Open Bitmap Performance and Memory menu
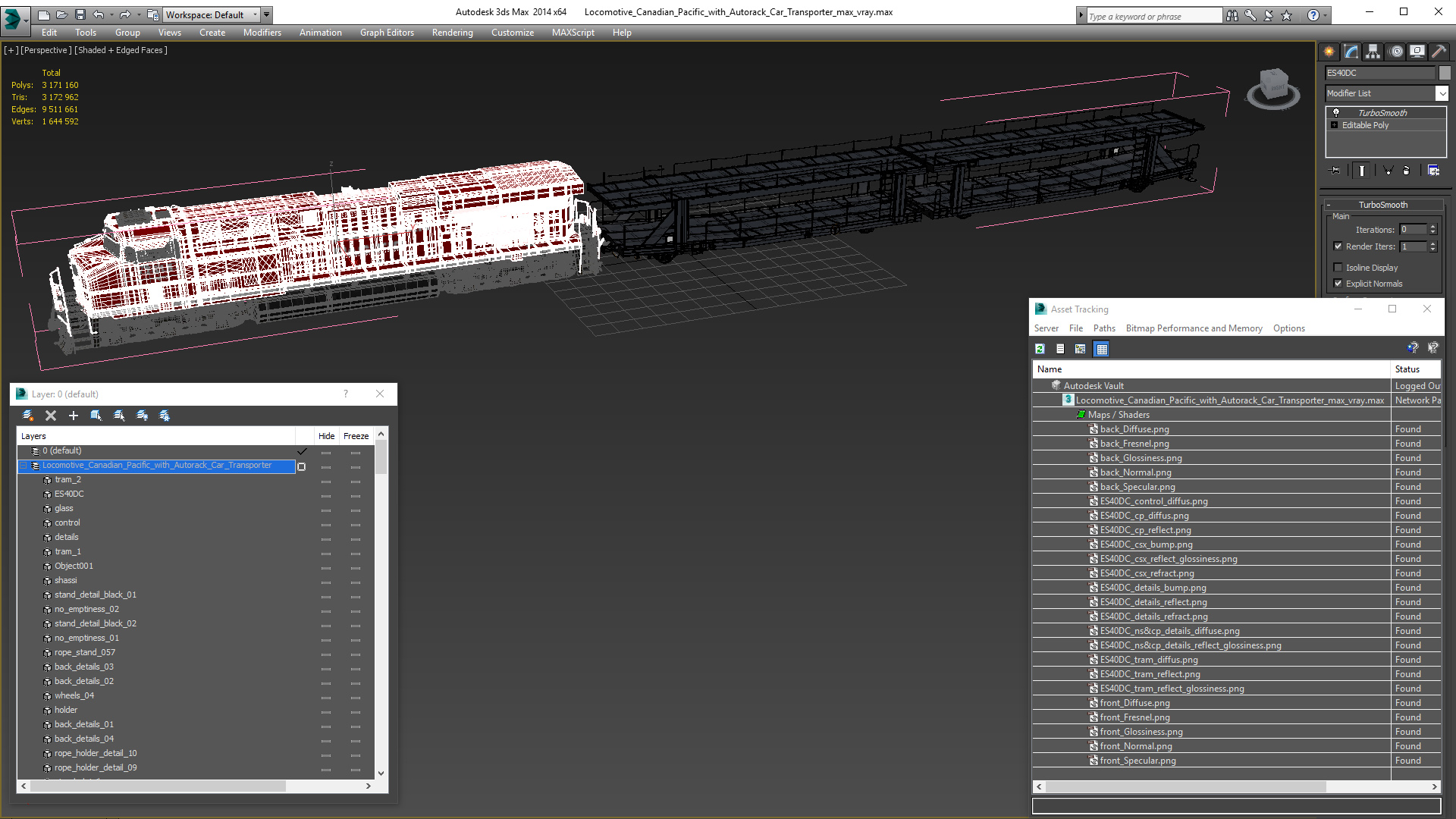The width and height of the screenshot is (1456, 819). point(1194,328)
